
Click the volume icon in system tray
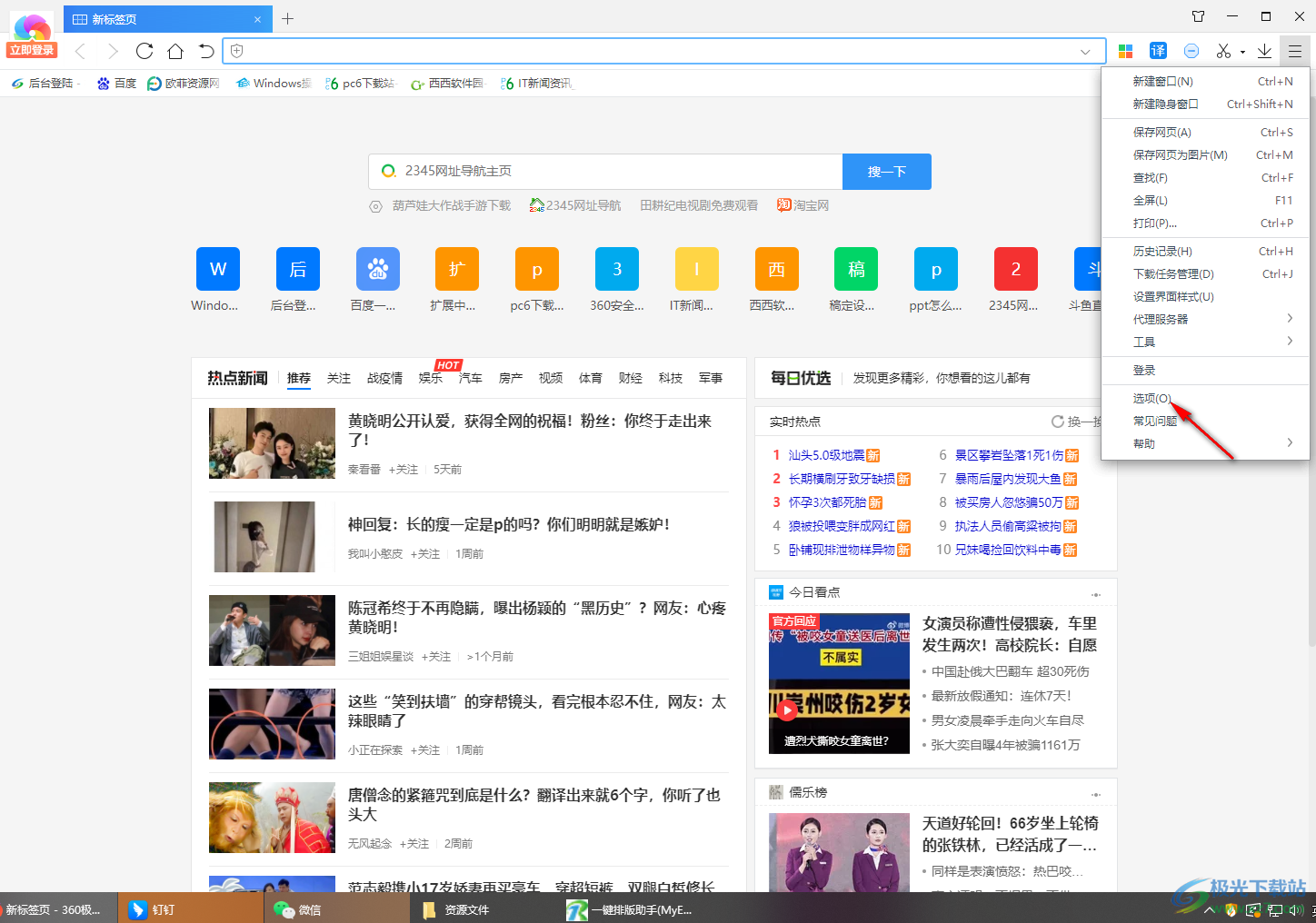tap(1296, 910)
